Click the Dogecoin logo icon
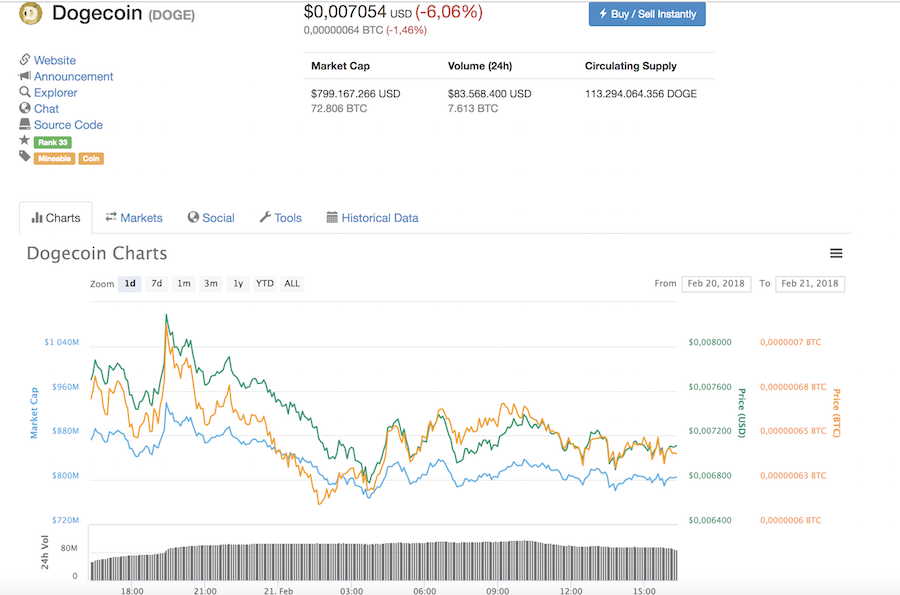900x595 pixels. click(30, 14)
